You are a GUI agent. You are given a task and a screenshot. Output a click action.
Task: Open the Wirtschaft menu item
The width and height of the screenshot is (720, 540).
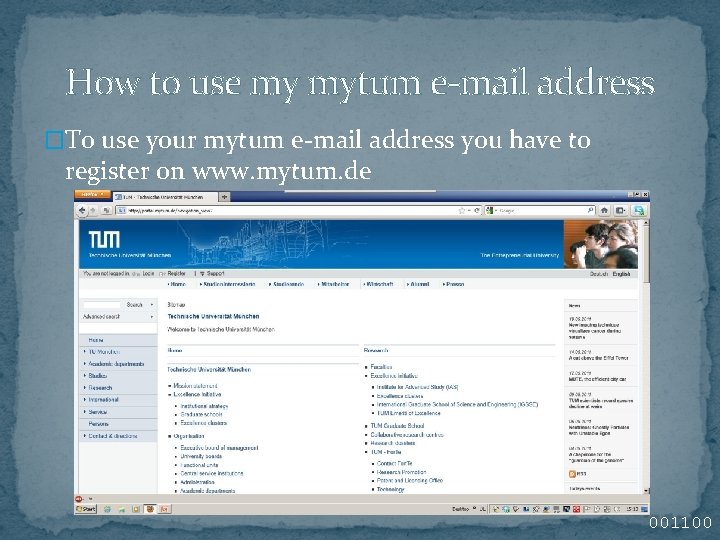(380, 284)
